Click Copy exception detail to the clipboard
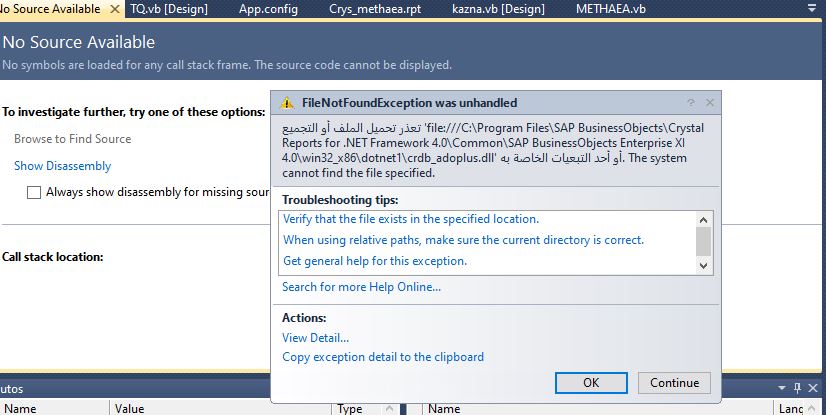Screen dimensions: 826x415 [383, 357]
